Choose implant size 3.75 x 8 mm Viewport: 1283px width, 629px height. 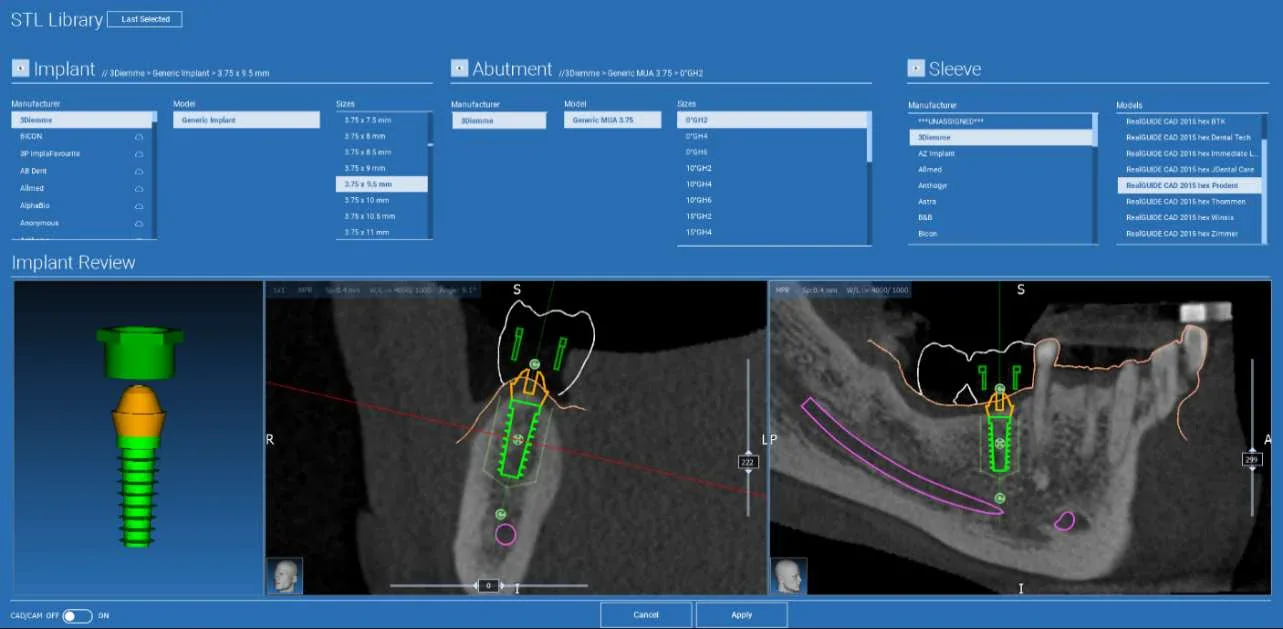(x=381, y=136)
